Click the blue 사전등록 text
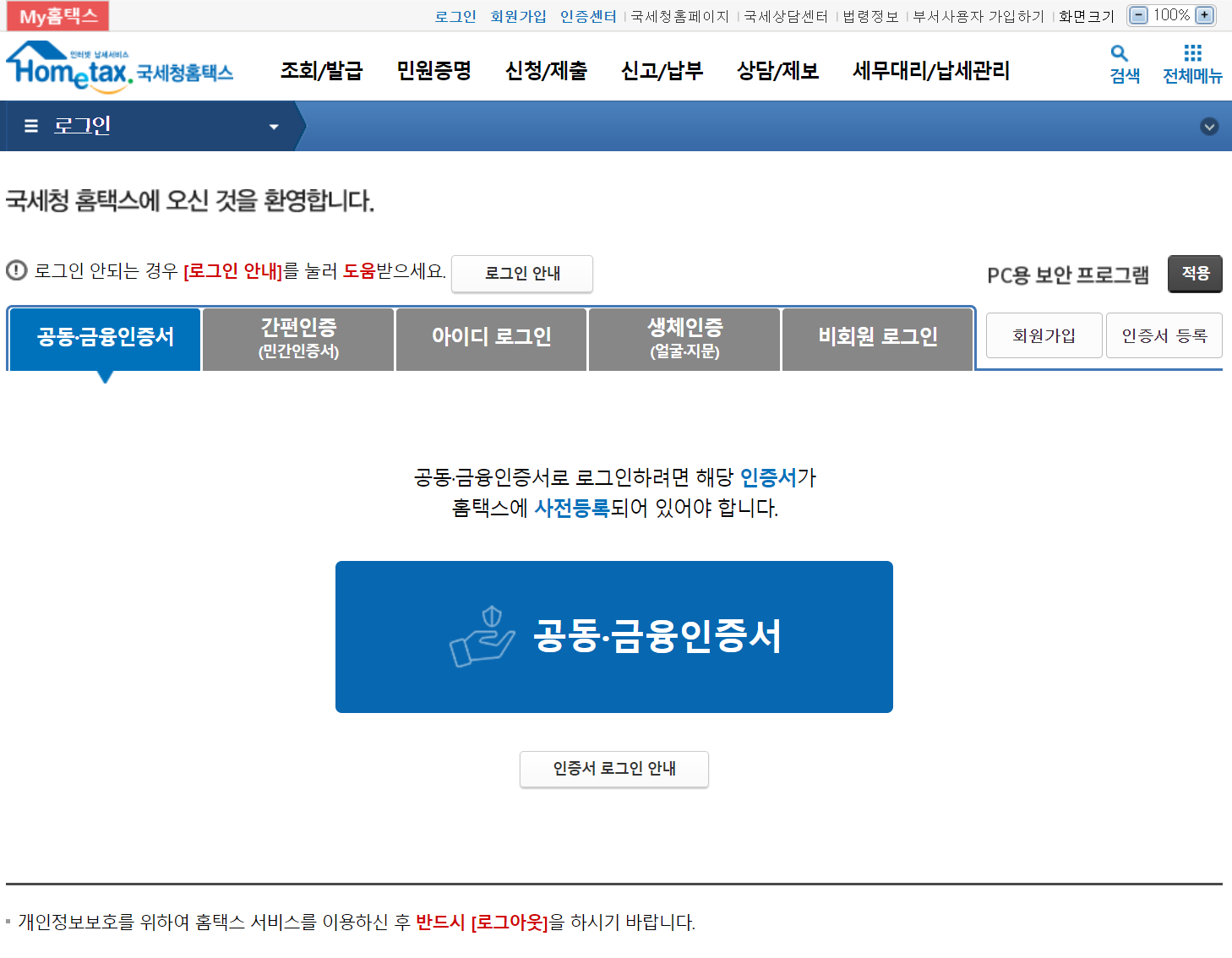Viewport: 1232px width, 958px height. 572,508
